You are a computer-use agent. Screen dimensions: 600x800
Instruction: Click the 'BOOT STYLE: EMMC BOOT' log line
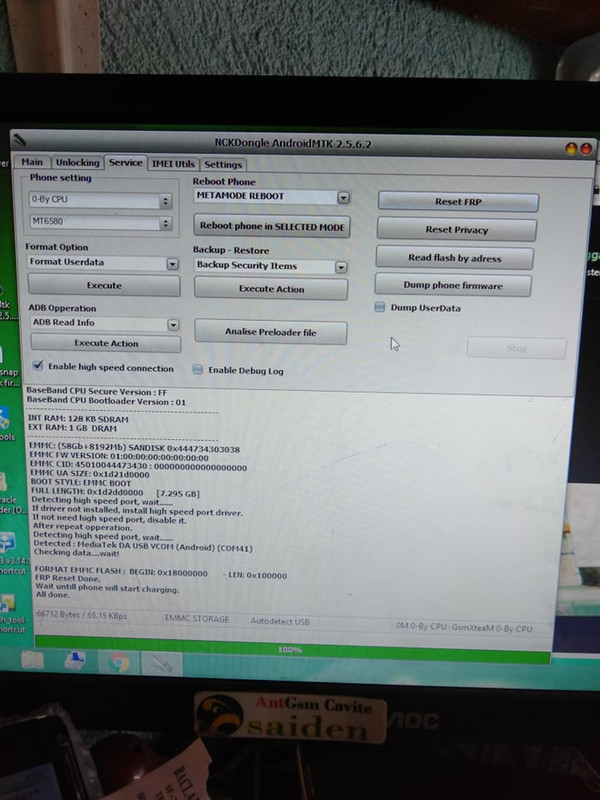point(81,483)
